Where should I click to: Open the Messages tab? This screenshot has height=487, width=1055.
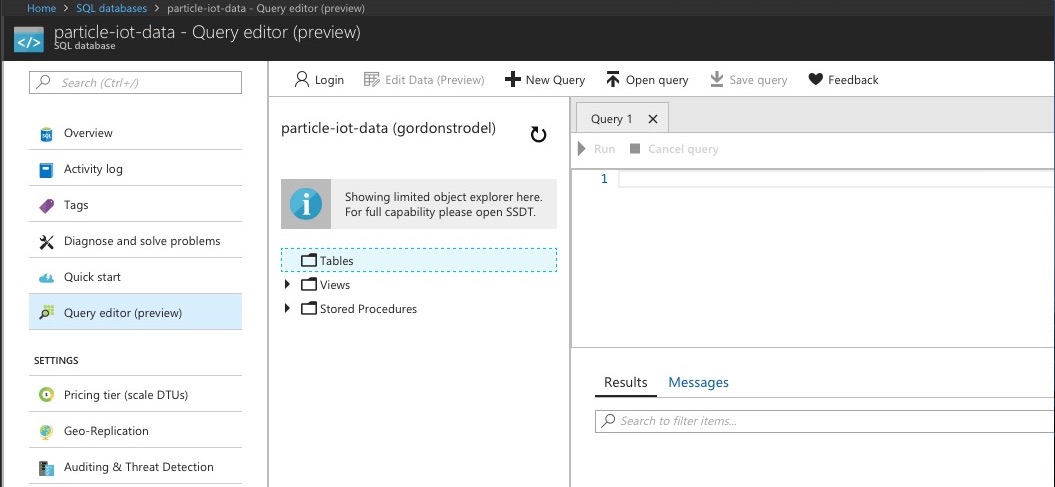(698, 382)
